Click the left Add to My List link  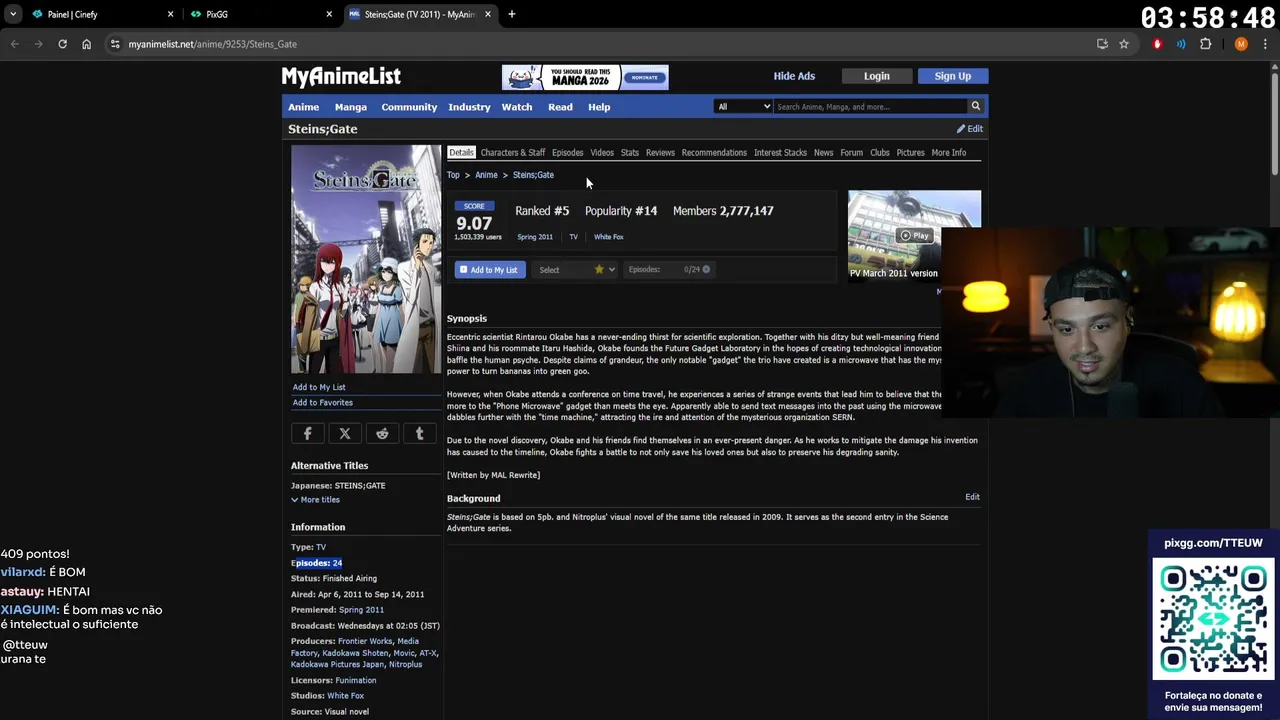(319, 387)
